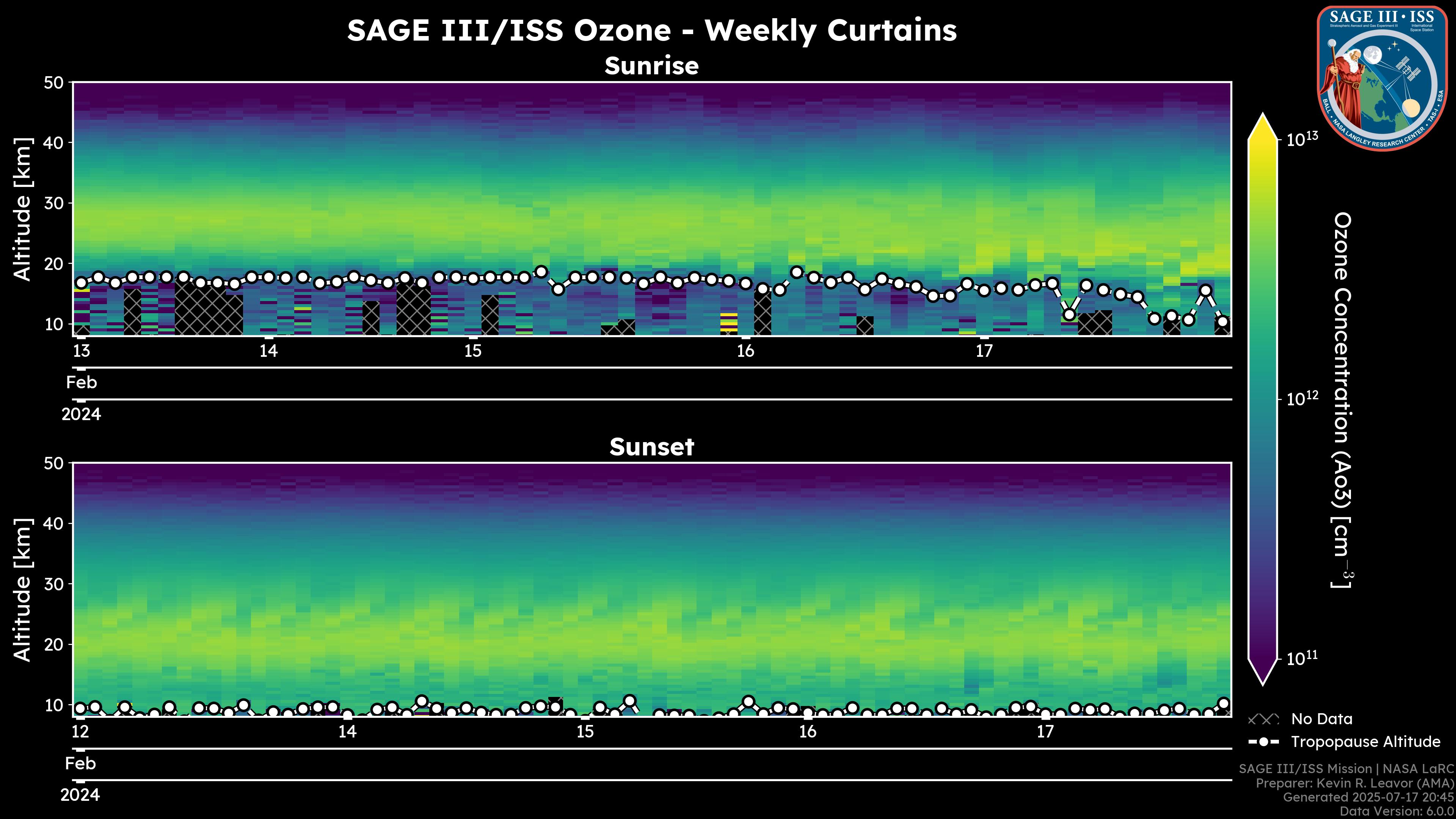The image size is (1456, 819).
Task: Click the 2024 label under the Sunset axis
Action: click(80, 795)
